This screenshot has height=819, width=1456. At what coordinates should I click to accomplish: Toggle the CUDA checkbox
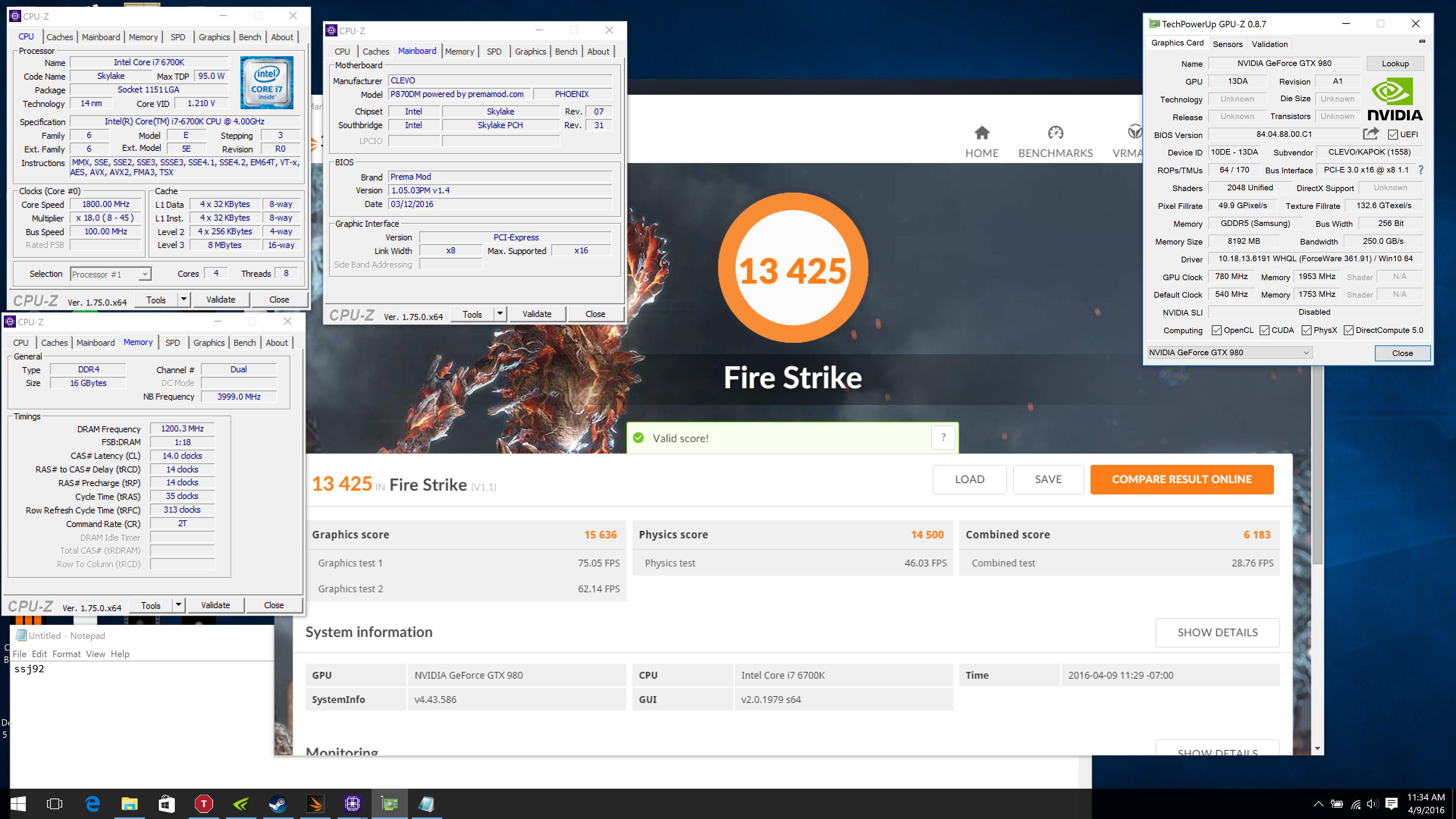tap(1265, 331)
